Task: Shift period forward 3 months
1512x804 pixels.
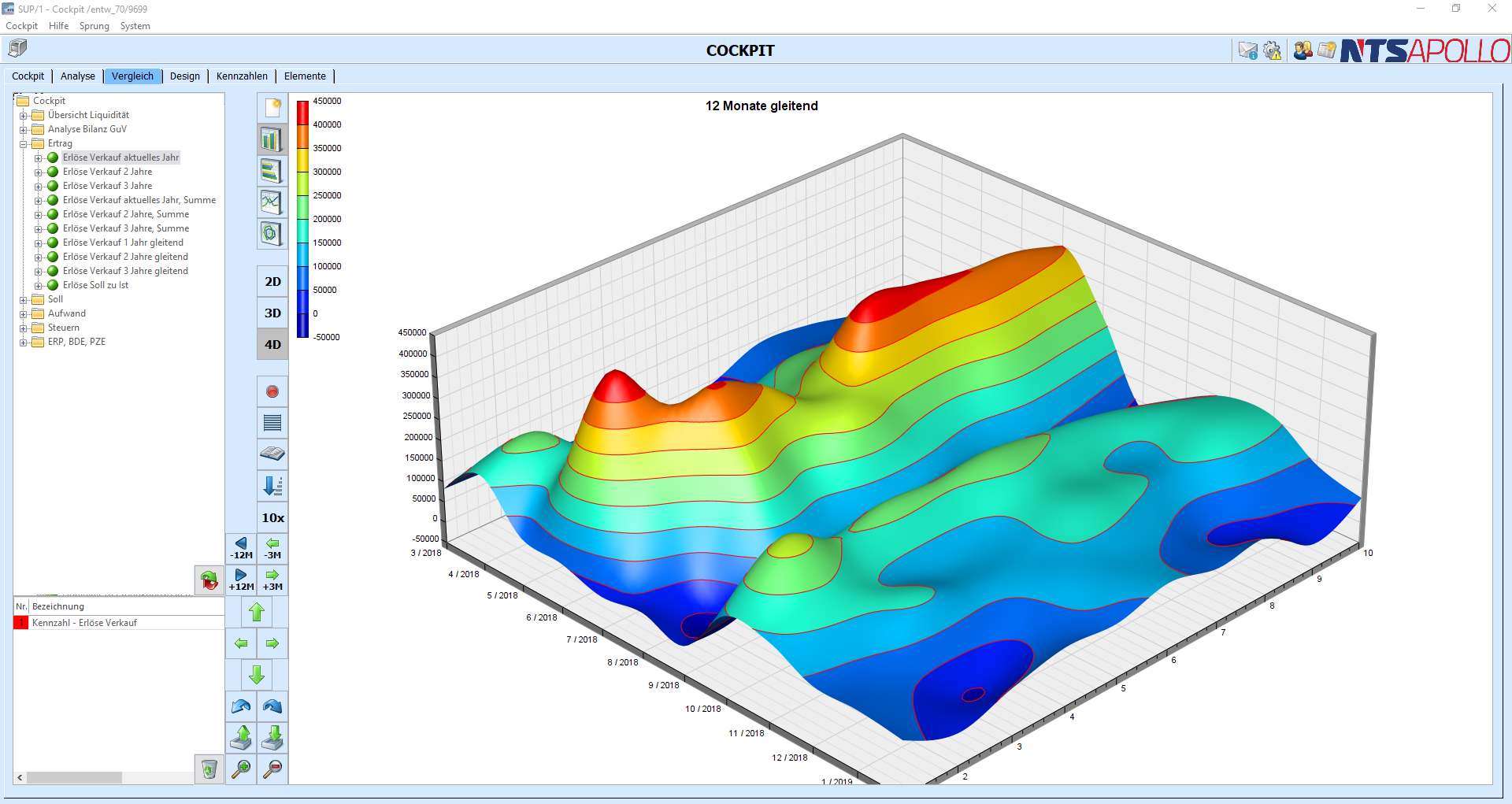Action: point(272,580)
